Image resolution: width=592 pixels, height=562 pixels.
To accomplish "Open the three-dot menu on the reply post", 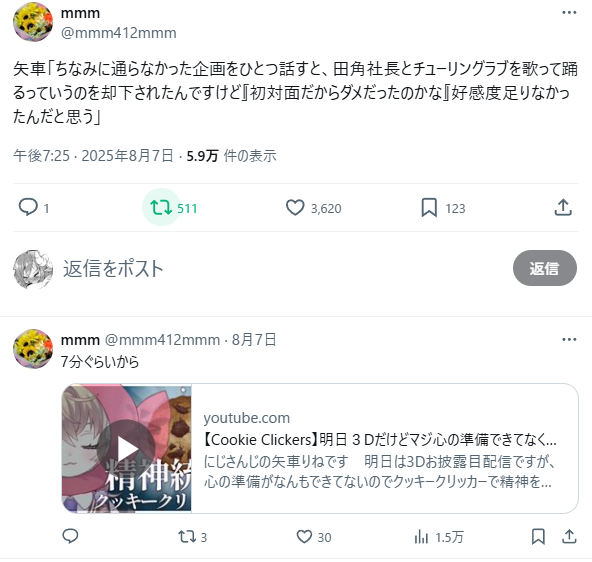I will [x=569, y=339].
